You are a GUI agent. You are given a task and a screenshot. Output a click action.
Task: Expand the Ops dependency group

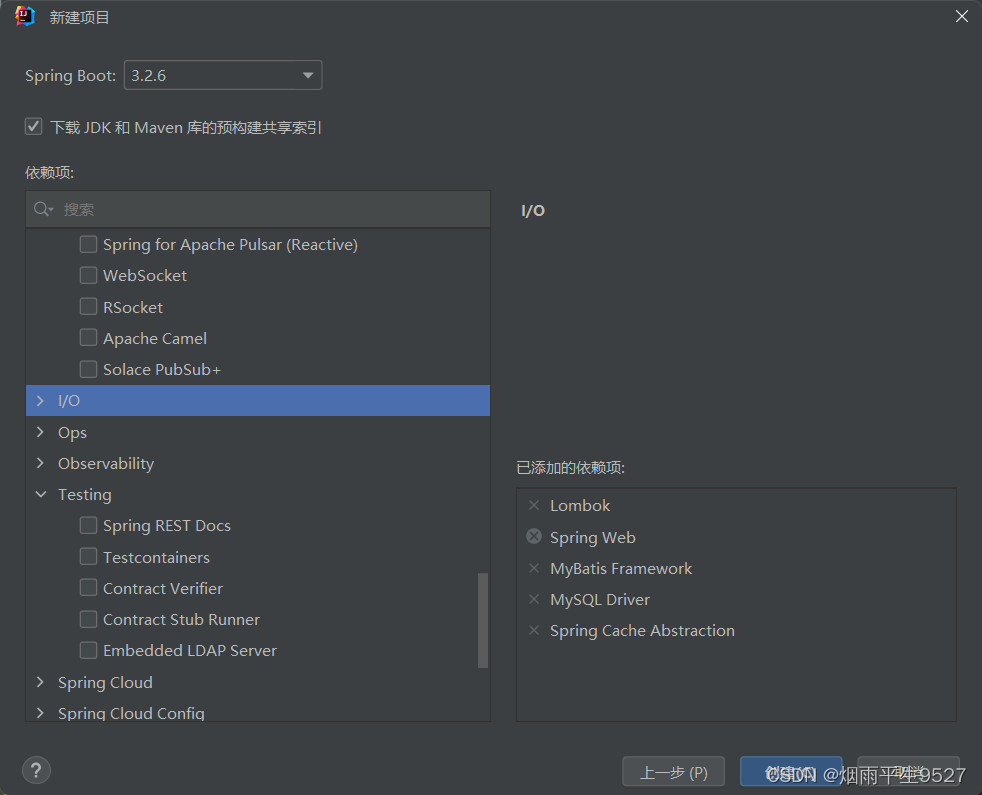(x=40, y=432)
